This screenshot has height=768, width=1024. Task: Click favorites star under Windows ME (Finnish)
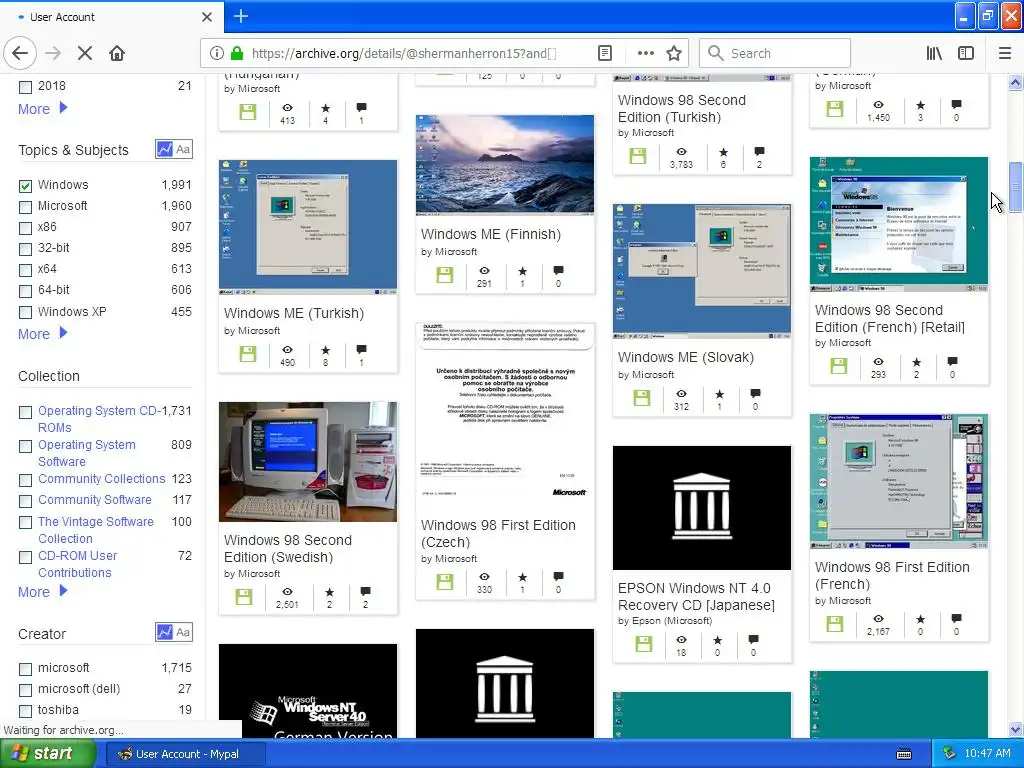(x=522, y=270)
